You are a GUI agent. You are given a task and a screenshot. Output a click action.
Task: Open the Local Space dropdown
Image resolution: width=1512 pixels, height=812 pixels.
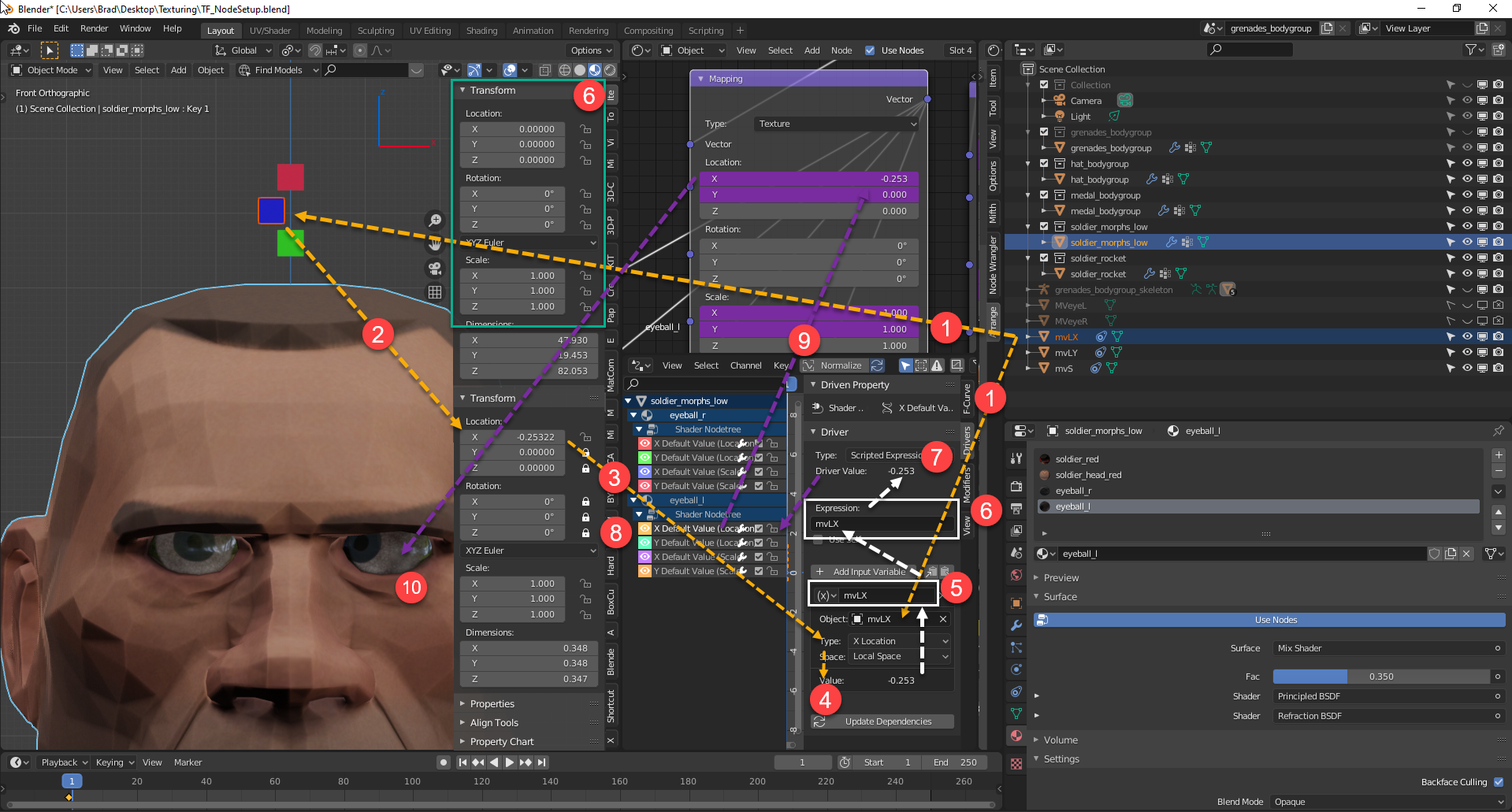coord(900,656)
